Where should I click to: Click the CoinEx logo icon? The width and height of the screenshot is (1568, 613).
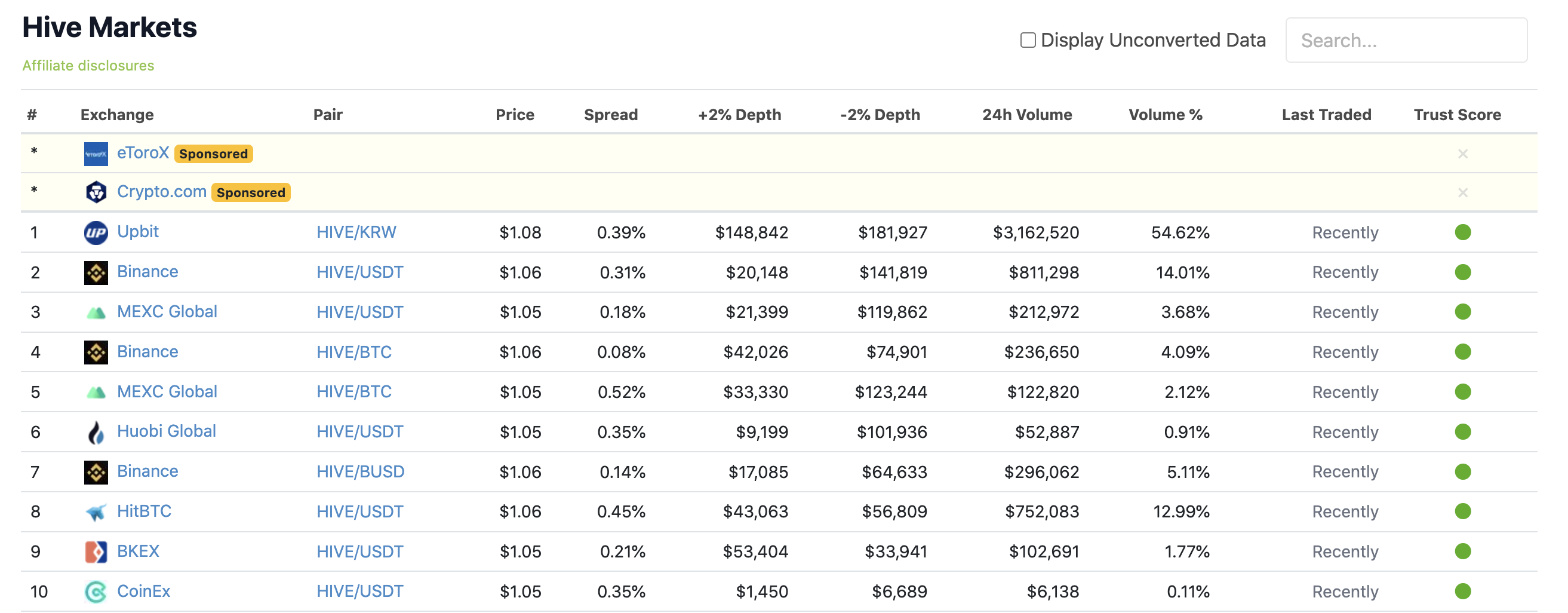[96, 591]
